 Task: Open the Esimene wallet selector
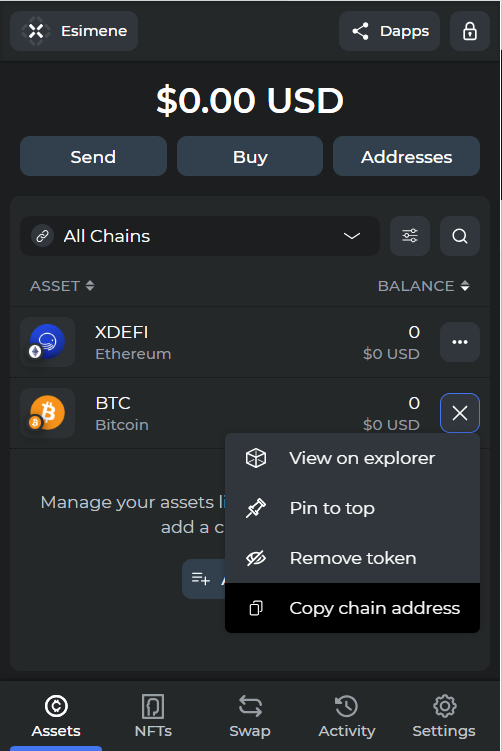[74, 31]
